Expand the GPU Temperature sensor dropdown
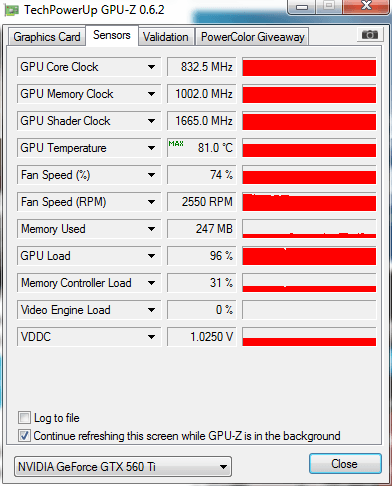 tap(151, 148)
